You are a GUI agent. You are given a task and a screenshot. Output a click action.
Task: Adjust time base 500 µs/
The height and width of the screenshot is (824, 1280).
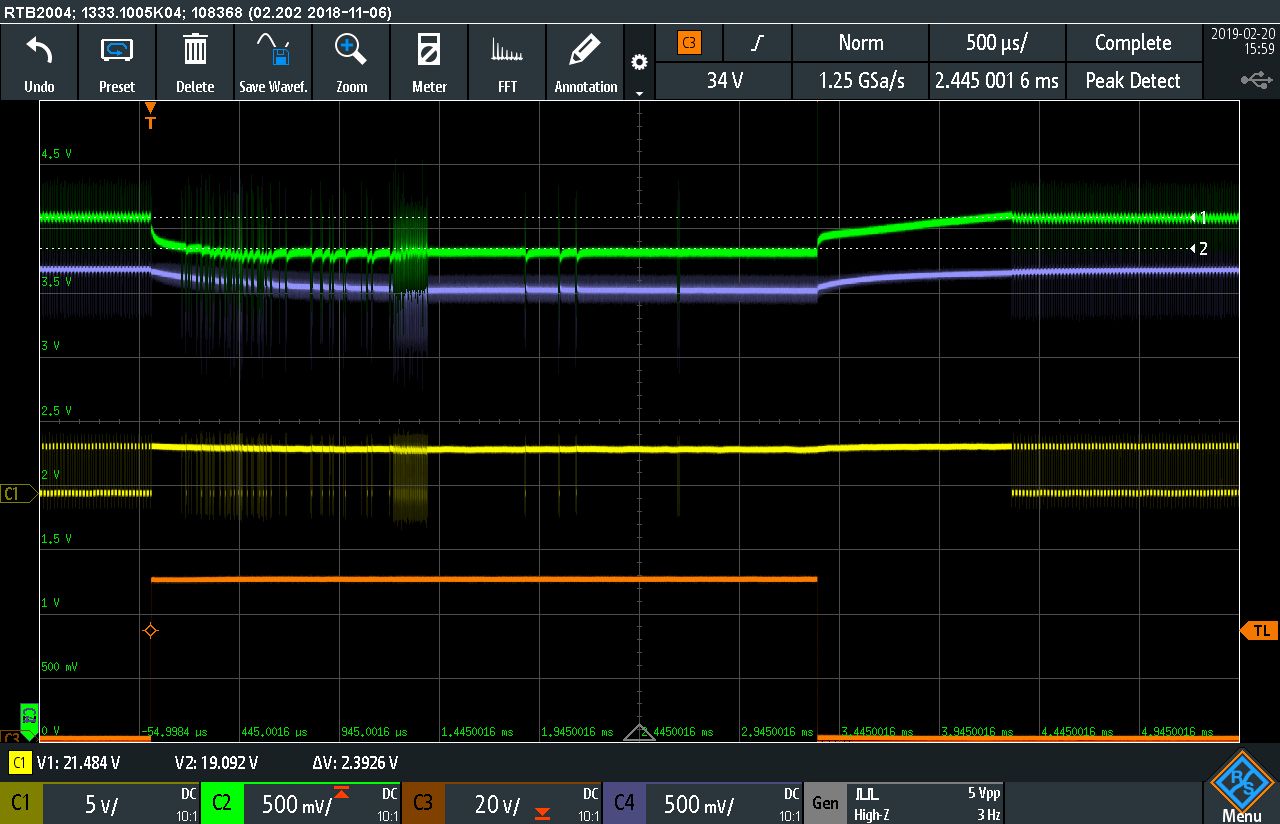[x=997, y=43]
